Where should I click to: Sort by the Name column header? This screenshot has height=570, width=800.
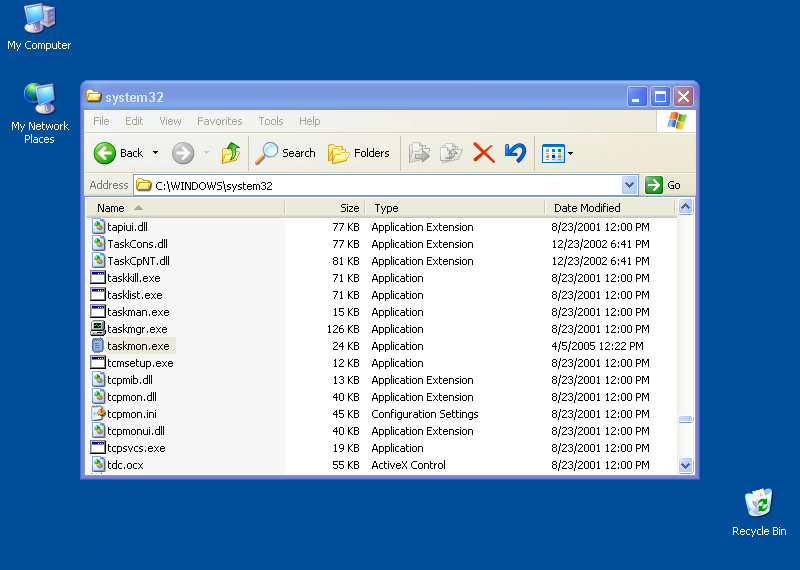click(185, 208)
